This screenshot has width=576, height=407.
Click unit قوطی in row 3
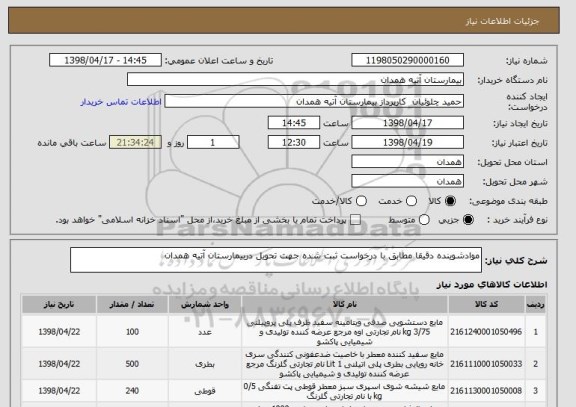pos(205,391)
